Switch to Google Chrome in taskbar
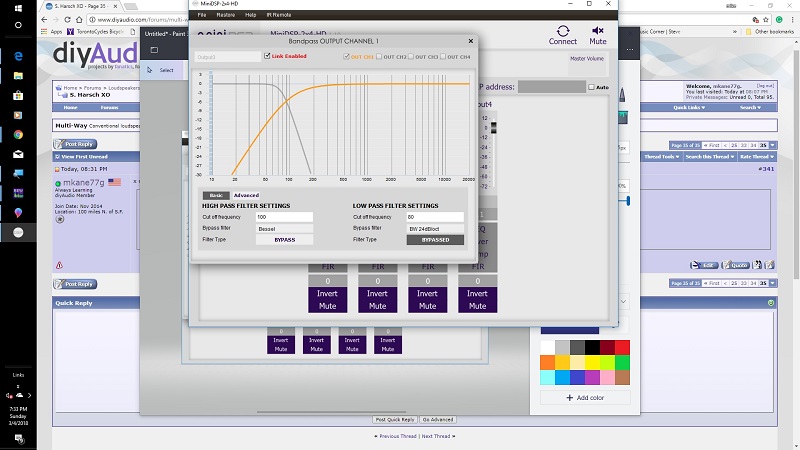The width and height of the screenshot is (800, 450). point(18,135)
